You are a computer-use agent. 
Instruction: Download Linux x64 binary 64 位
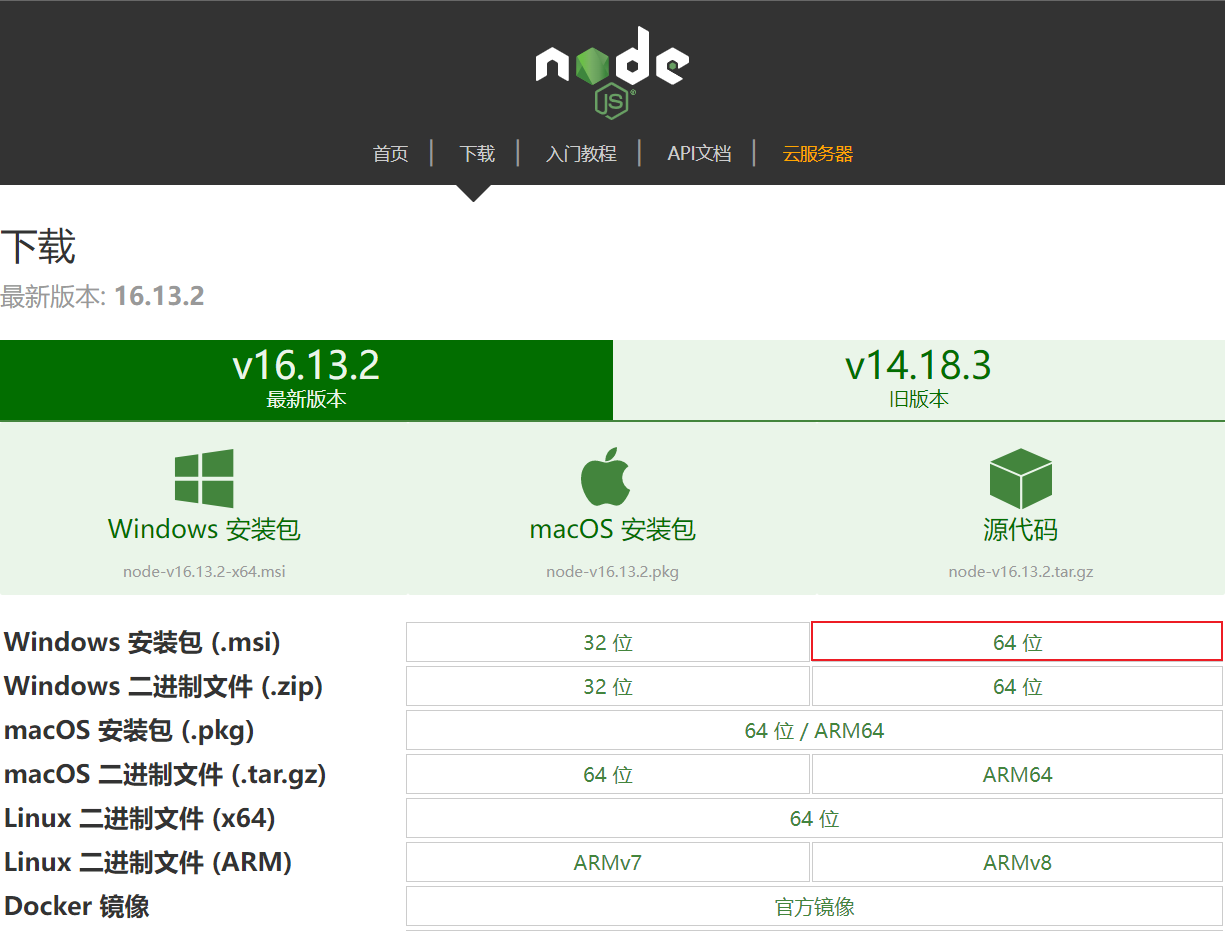[814, 818]
